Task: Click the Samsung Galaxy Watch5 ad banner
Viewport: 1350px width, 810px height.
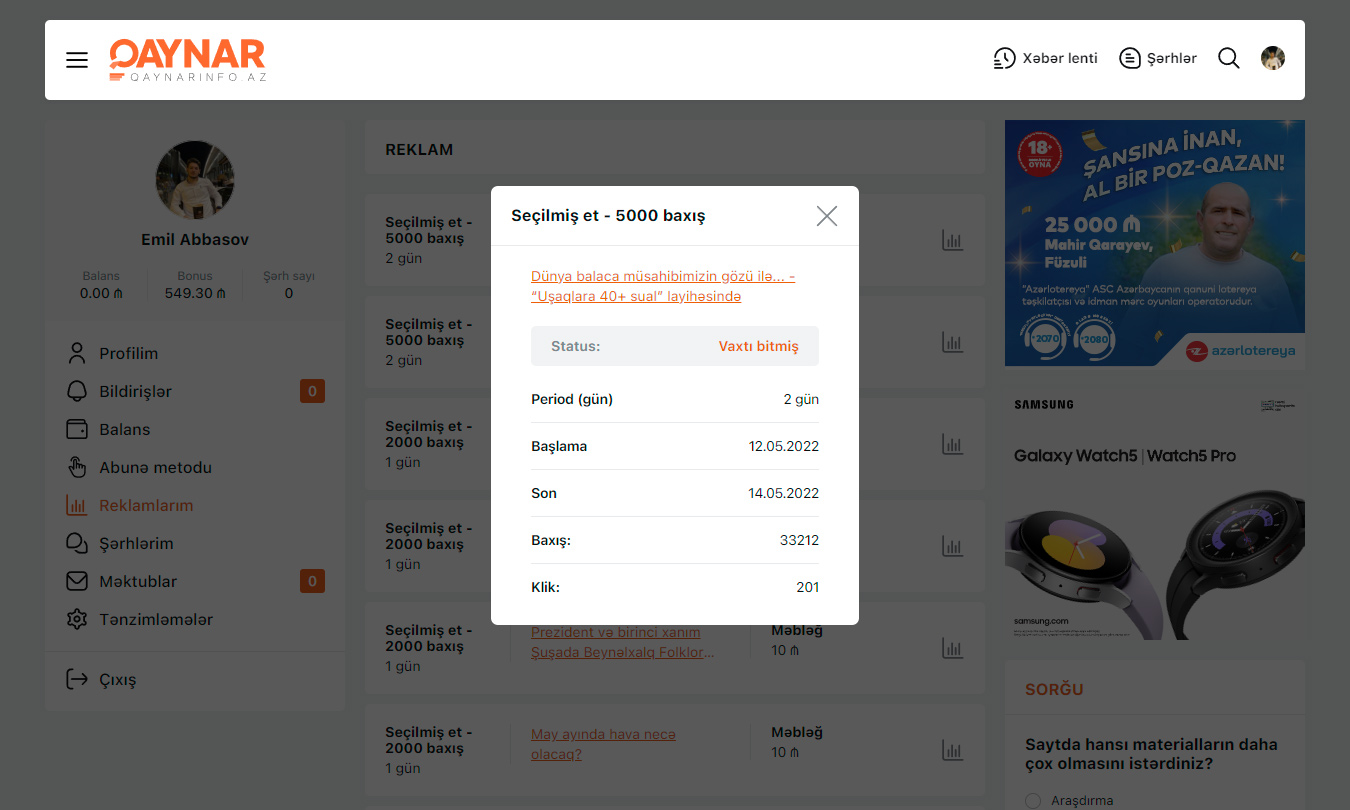Action: click(1154, 513)
